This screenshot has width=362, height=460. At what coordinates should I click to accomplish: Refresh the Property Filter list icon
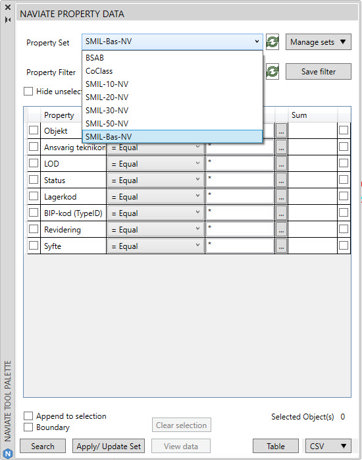(x=272, y=72)
